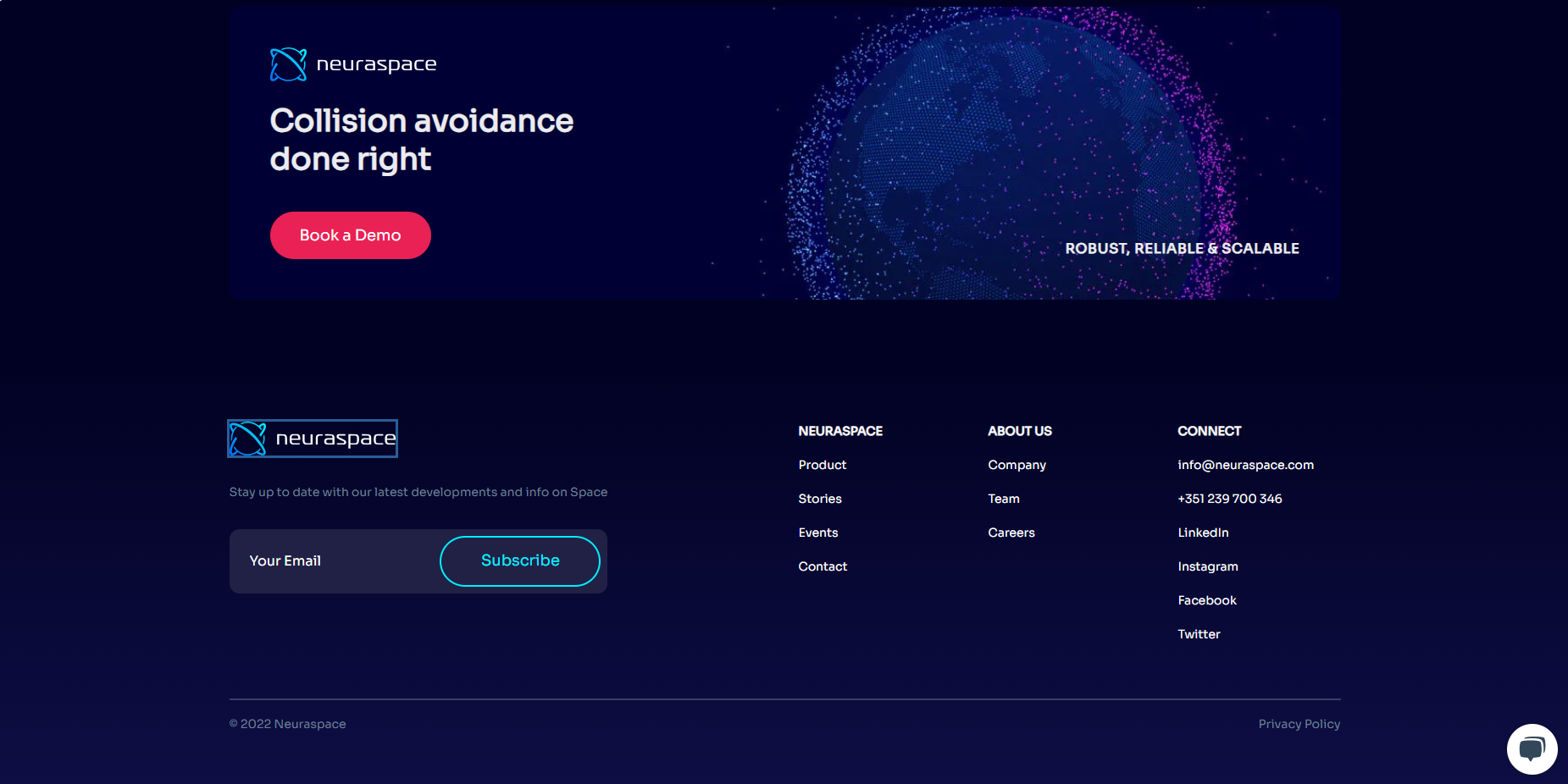Open the Twitter link
The height and width of the screenshot is (784, 1568).
pos(1199,634)
